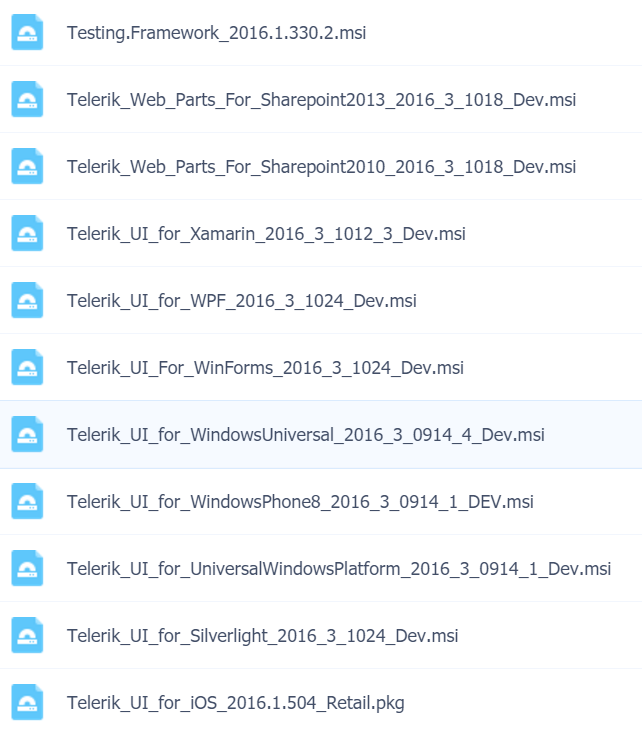
Task: Open Testing.Framework_2016.1.330.2.msi file name
Action: (216, 33)
